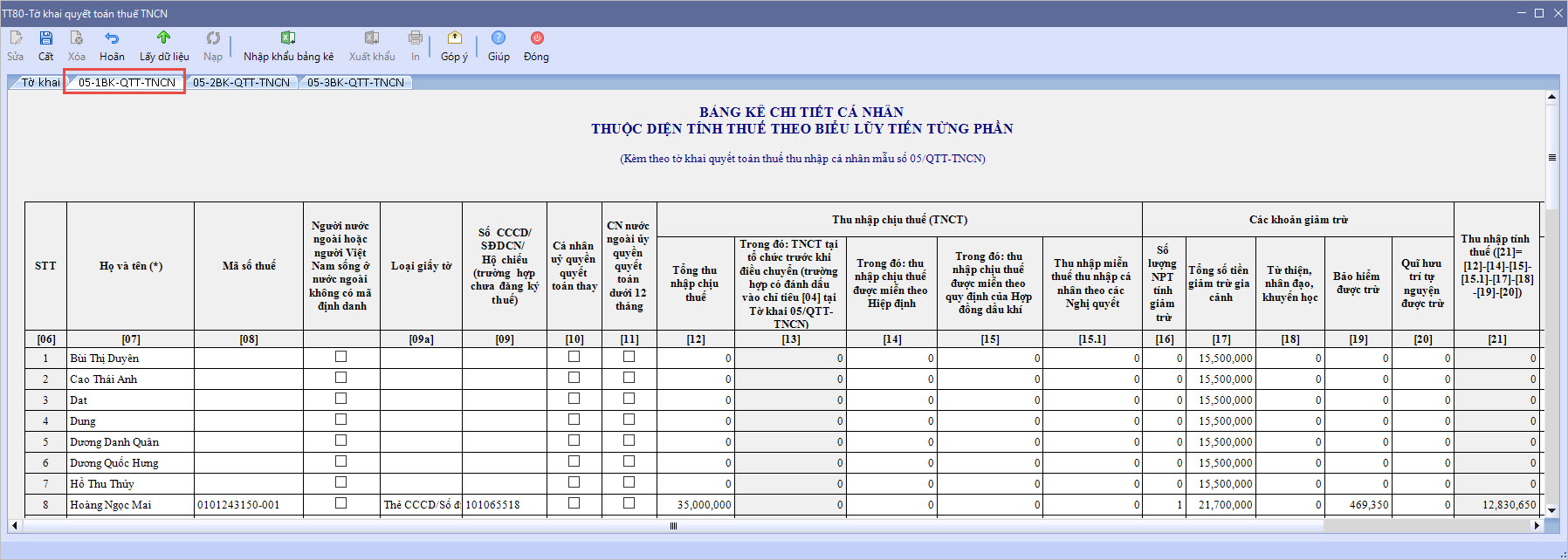Click scroll-down arrow of vertical scrollbar
This screenshot has height=560, width=1568.
point(1551,510)
